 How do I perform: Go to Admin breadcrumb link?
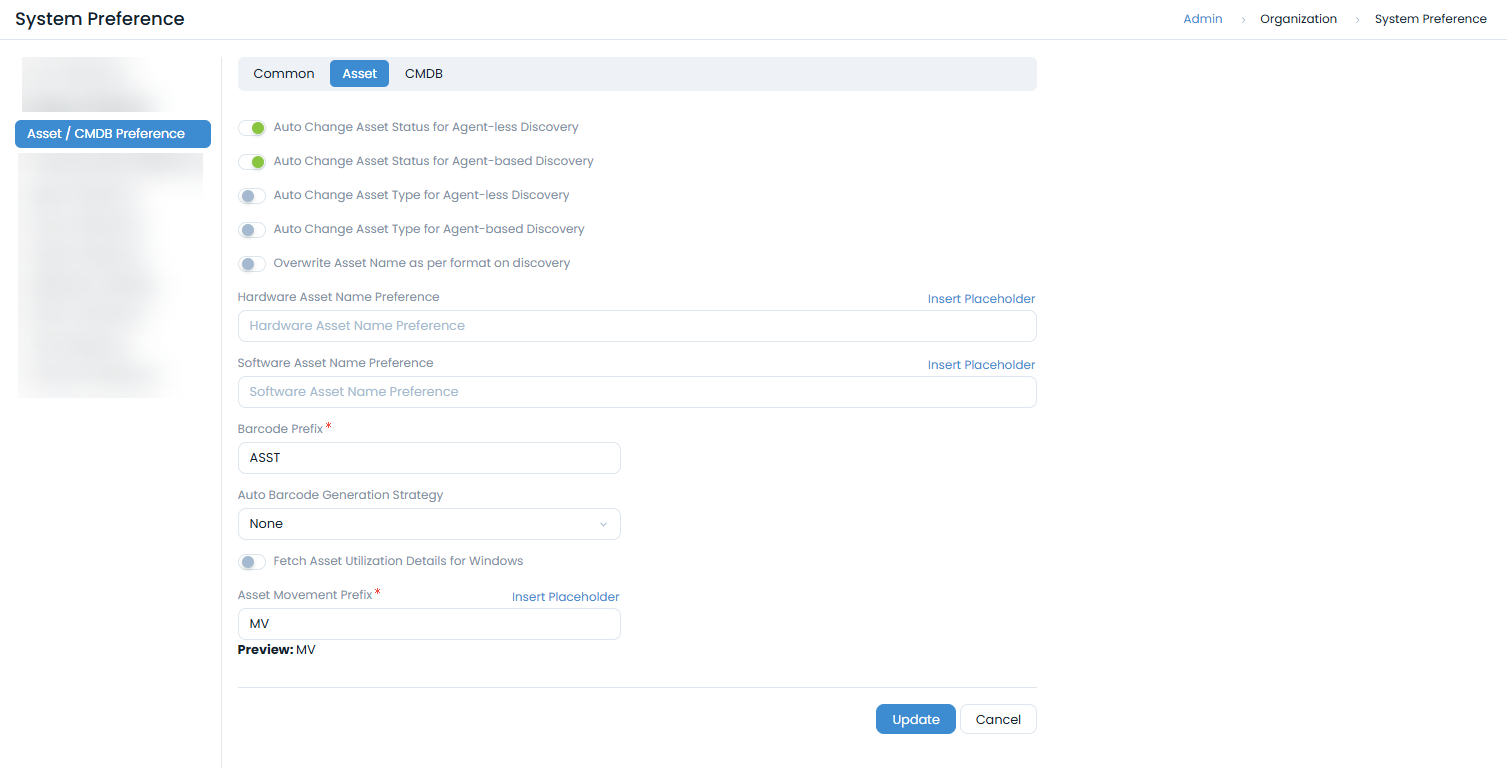(1202, 19)
